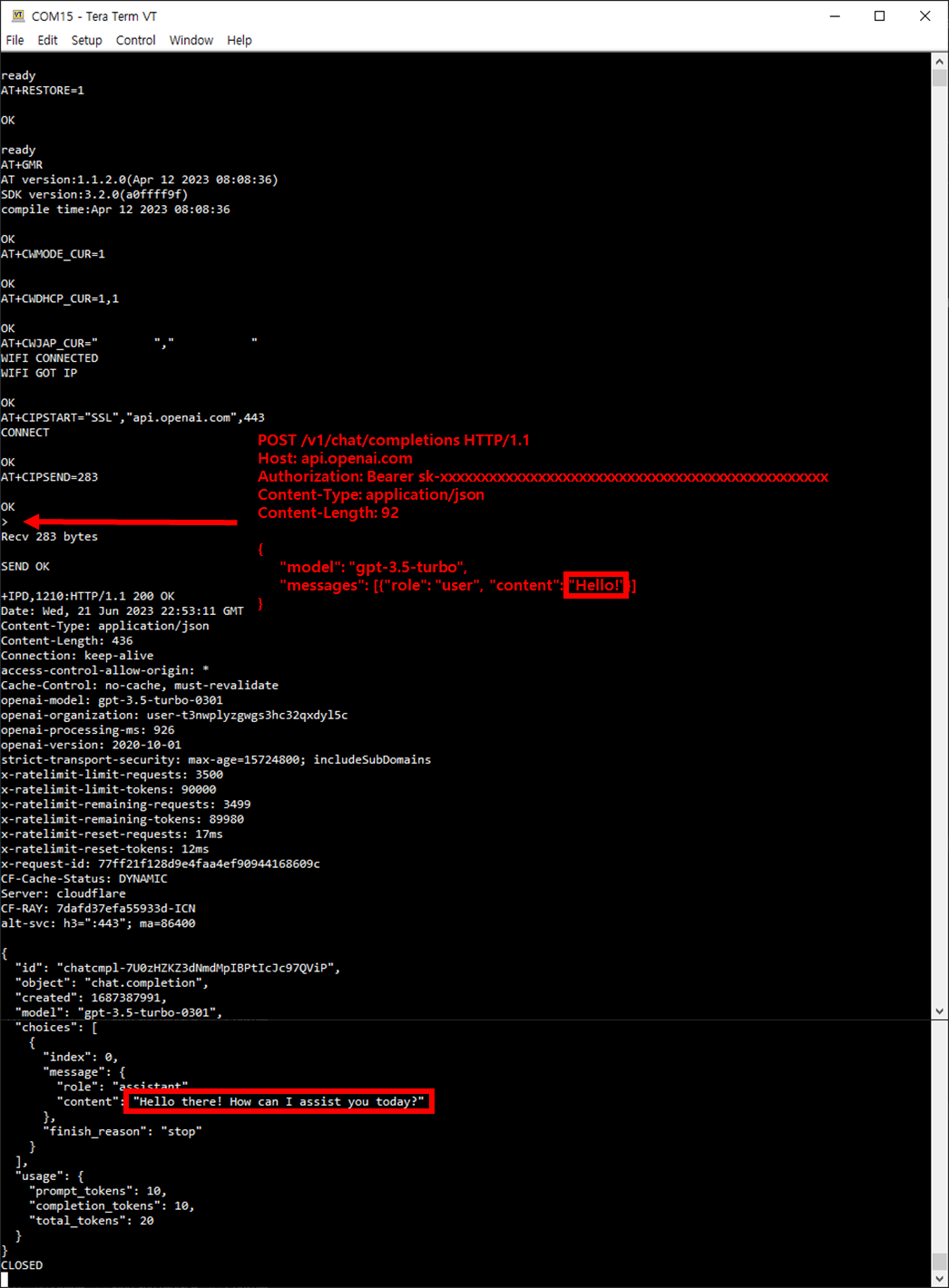Open the File menu
Image resolution: width=949 pixels, height=1288 pixels.
(x=15, y=40)
